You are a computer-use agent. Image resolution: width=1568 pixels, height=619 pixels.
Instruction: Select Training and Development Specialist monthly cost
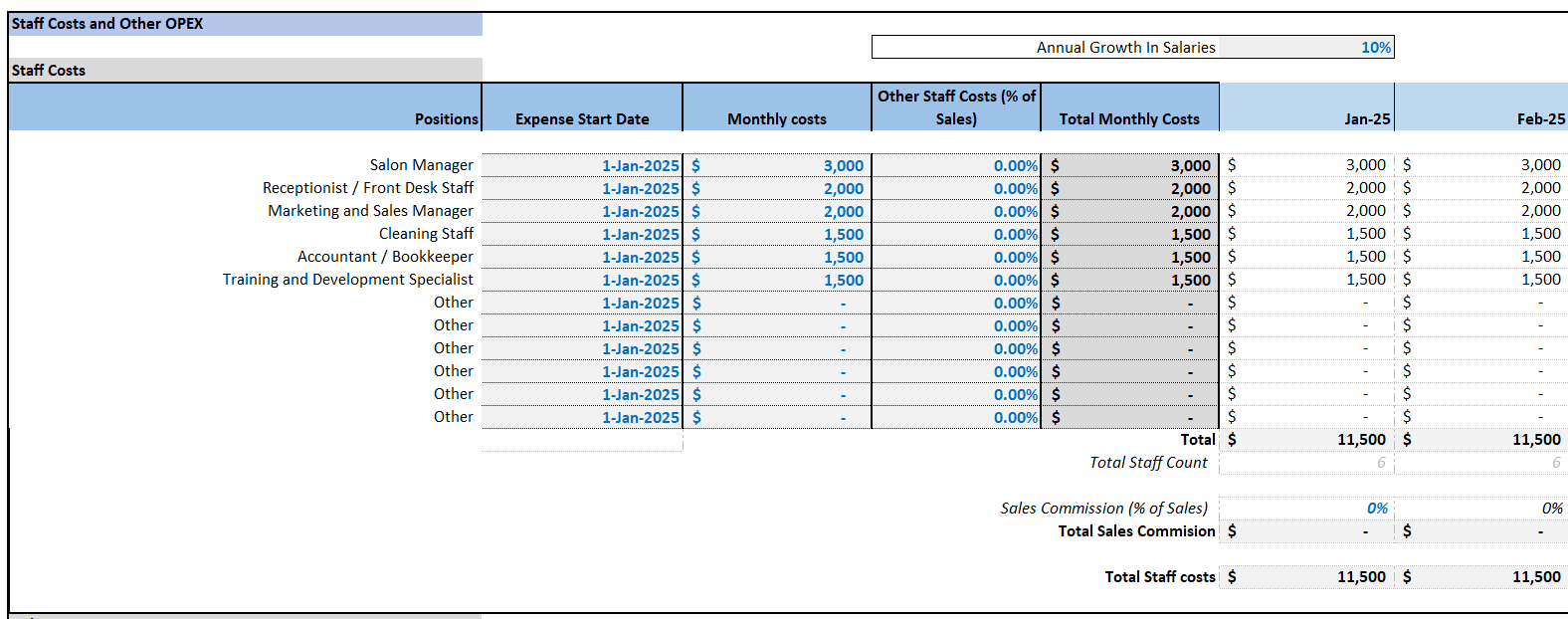(x=777, y=280)
